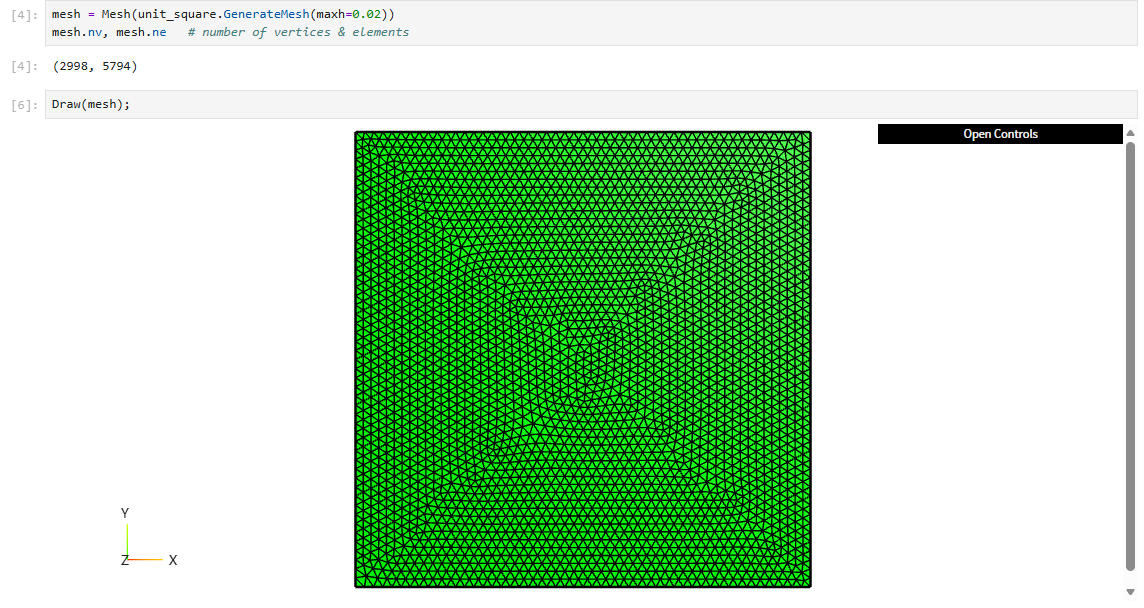Click the 'maxh=0.02' argument text
The width and height of the screenshot is (1144, 608).
click(x=349, y=14)
